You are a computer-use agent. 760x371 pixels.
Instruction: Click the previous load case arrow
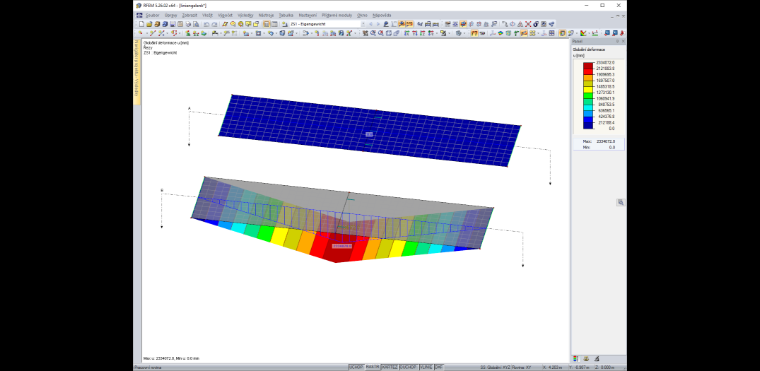[x=371, y=24]
